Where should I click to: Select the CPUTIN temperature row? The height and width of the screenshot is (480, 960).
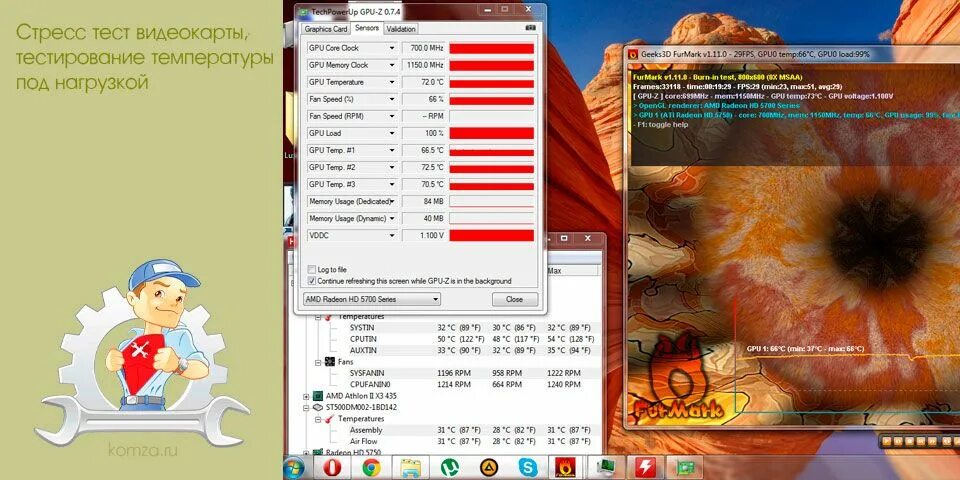471,339
